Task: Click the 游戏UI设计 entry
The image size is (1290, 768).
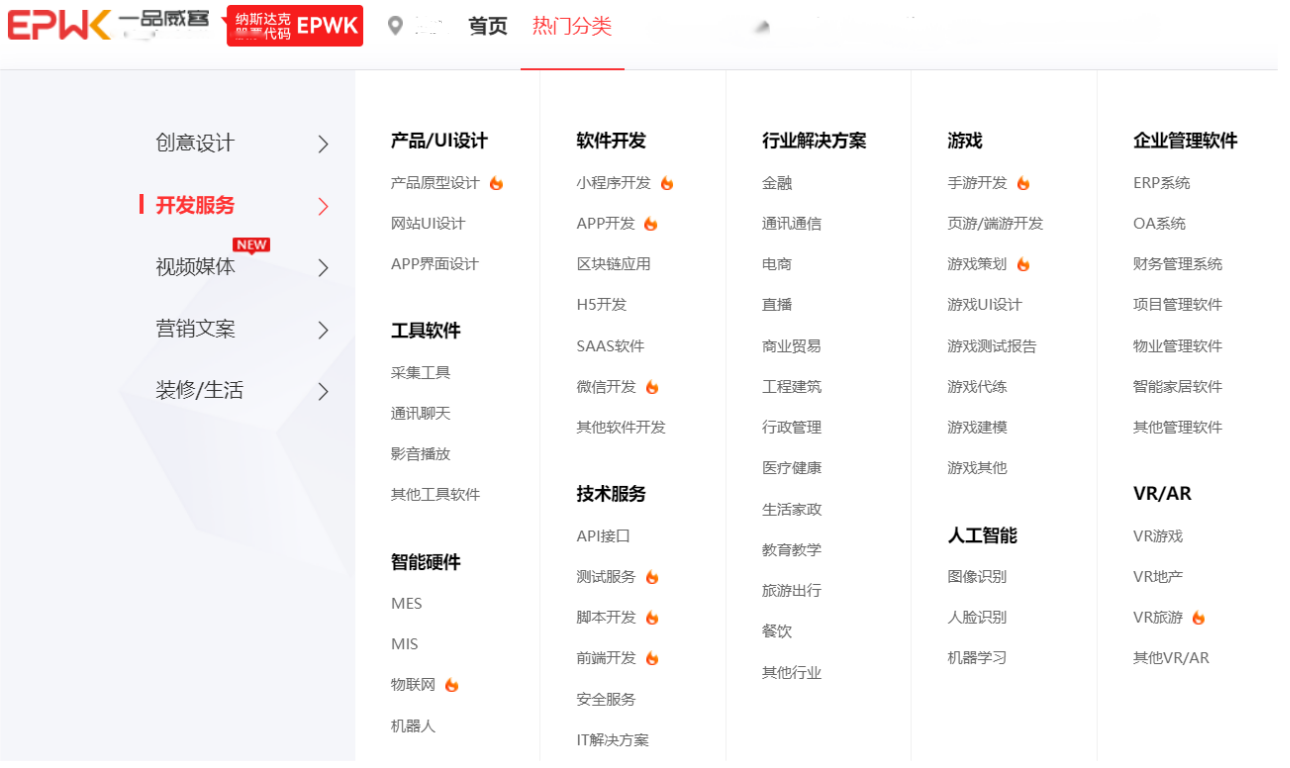Action: click(x=985, y=305)
